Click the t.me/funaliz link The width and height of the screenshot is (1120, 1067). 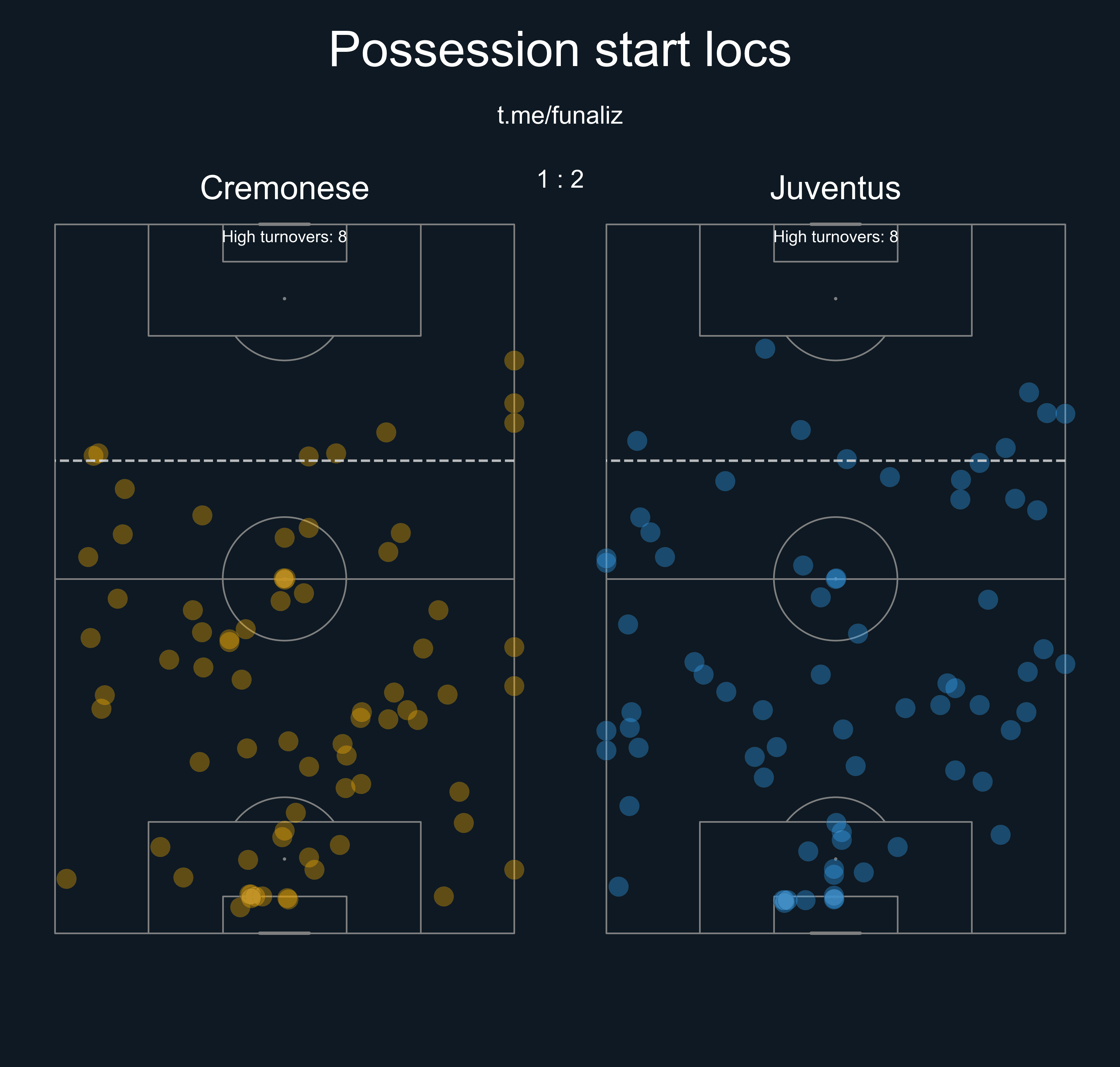(559, 116)
